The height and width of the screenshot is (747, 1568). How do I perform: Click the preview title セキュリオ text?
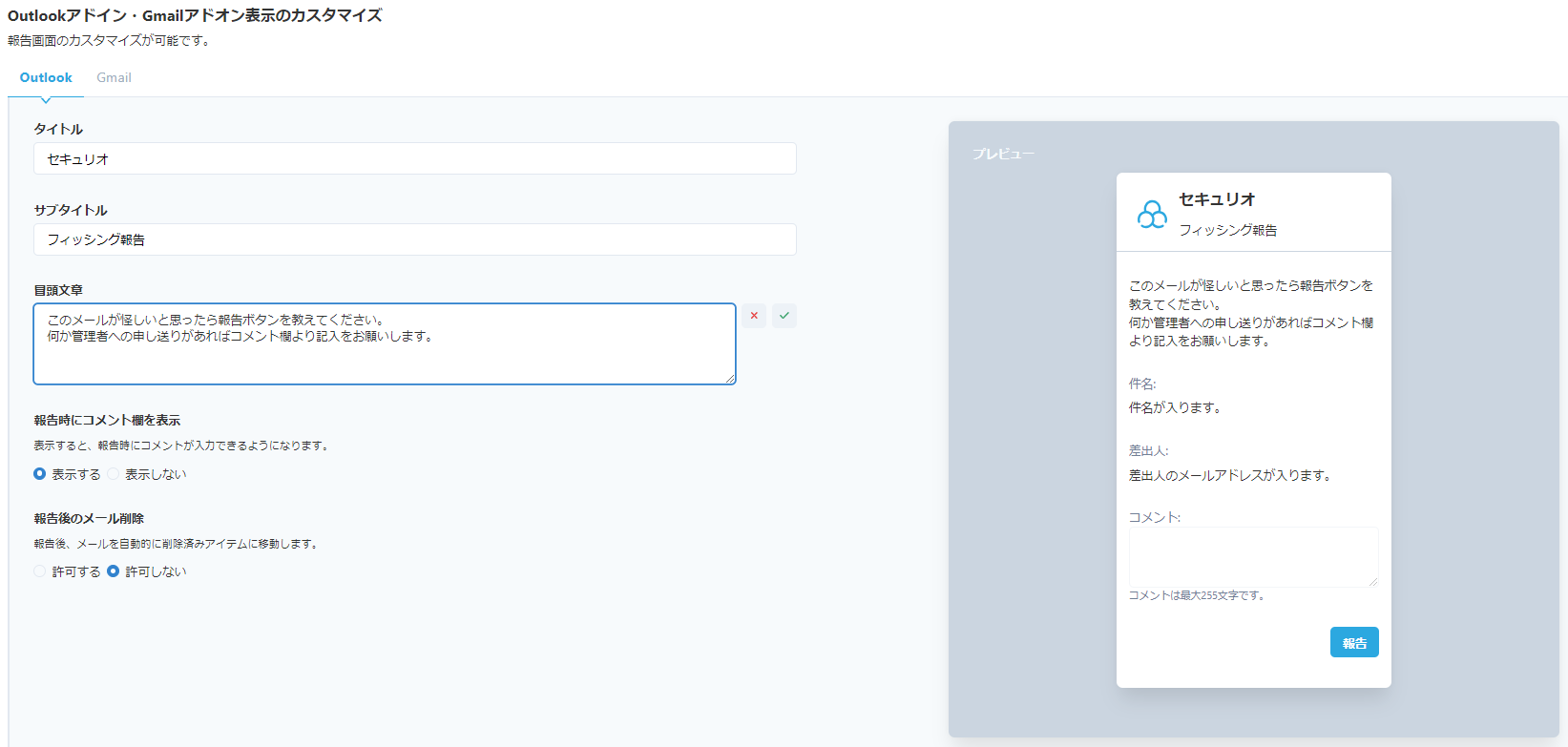point(1217,199)
